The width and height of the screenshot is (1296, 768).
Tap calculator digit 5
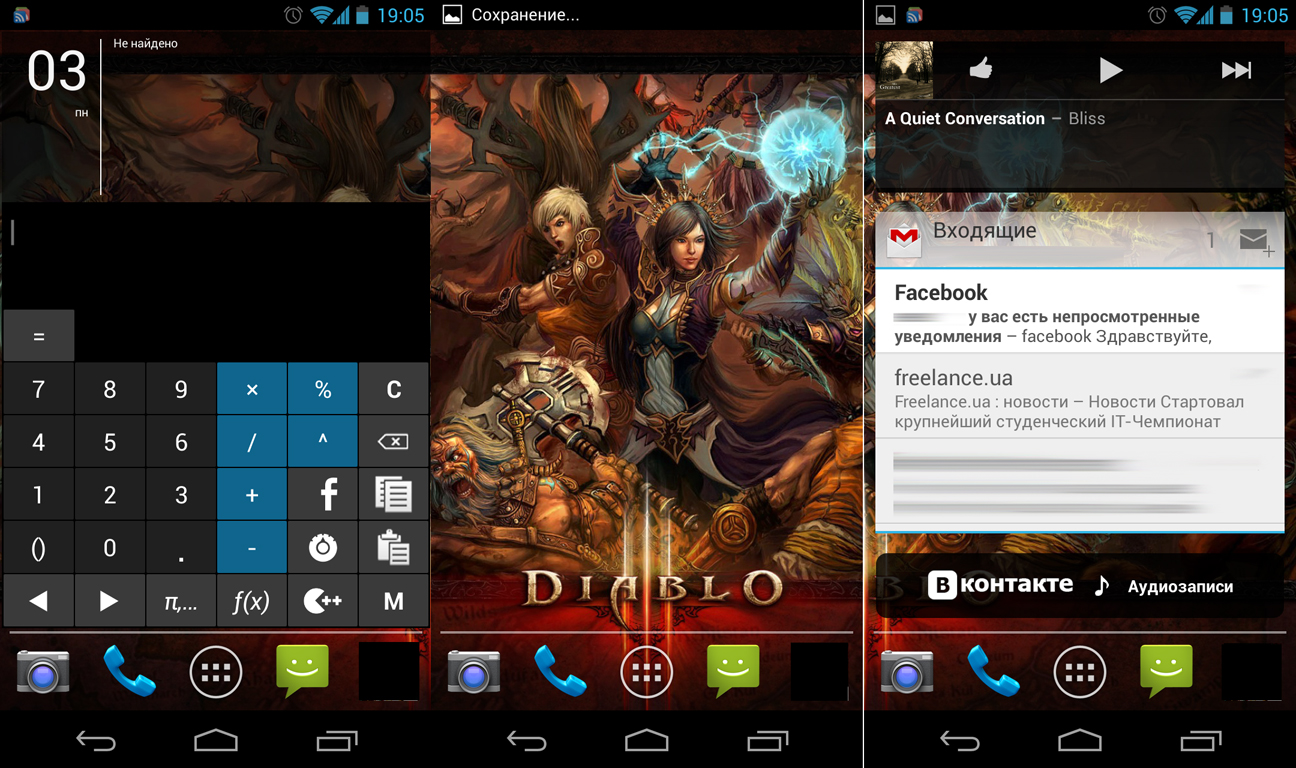(x=110, y=441)
